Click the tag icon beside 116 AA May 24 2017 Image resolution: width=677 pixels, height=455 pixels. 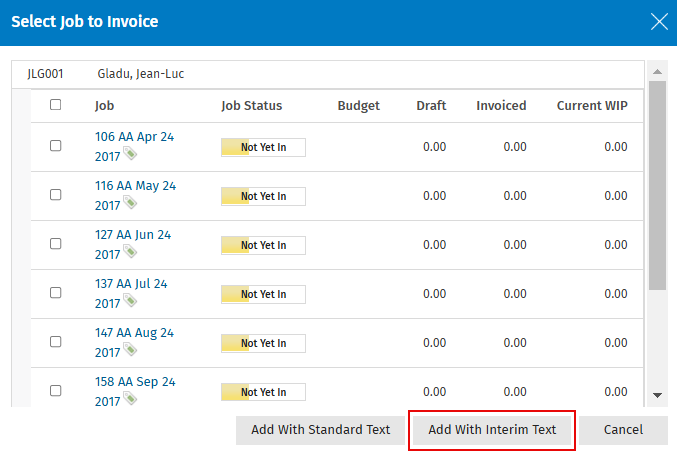[x=130, y=202]
